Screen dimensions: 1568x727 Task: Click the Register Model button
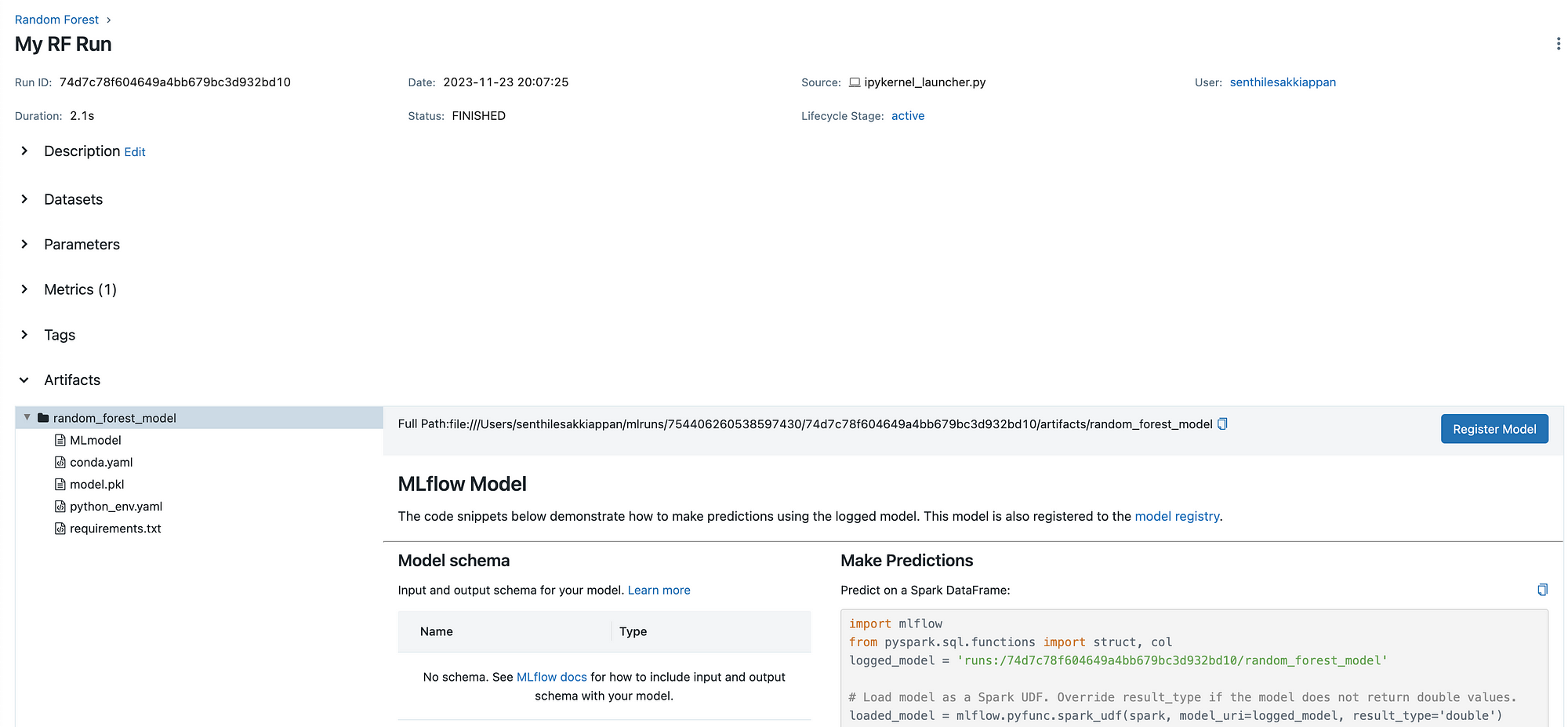coord(1494,428)
